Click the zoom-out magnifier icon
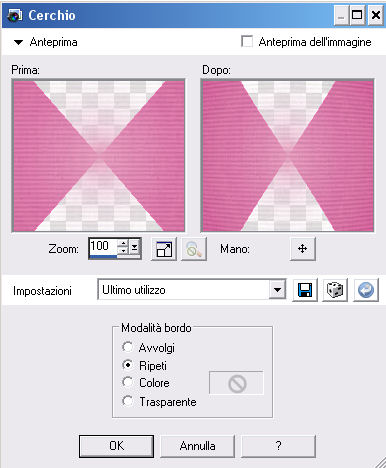The width and height of the screenshot is (386, 468). pyautogui.click(x=194, y=249)
